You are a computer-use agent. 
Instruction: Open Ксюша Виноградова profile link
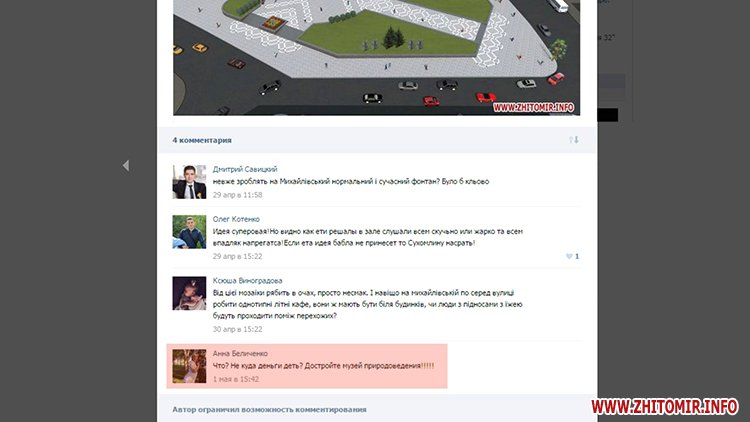click(247, 281)
